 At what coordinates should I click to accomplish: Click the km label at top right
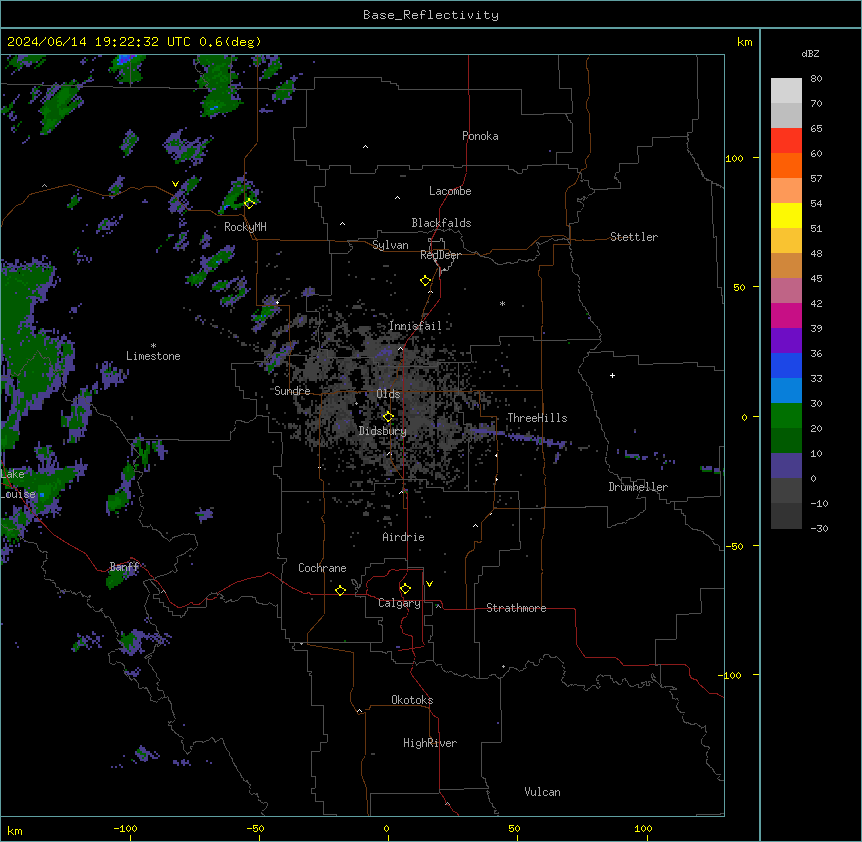pyautogui.click(x=744, y=42)
